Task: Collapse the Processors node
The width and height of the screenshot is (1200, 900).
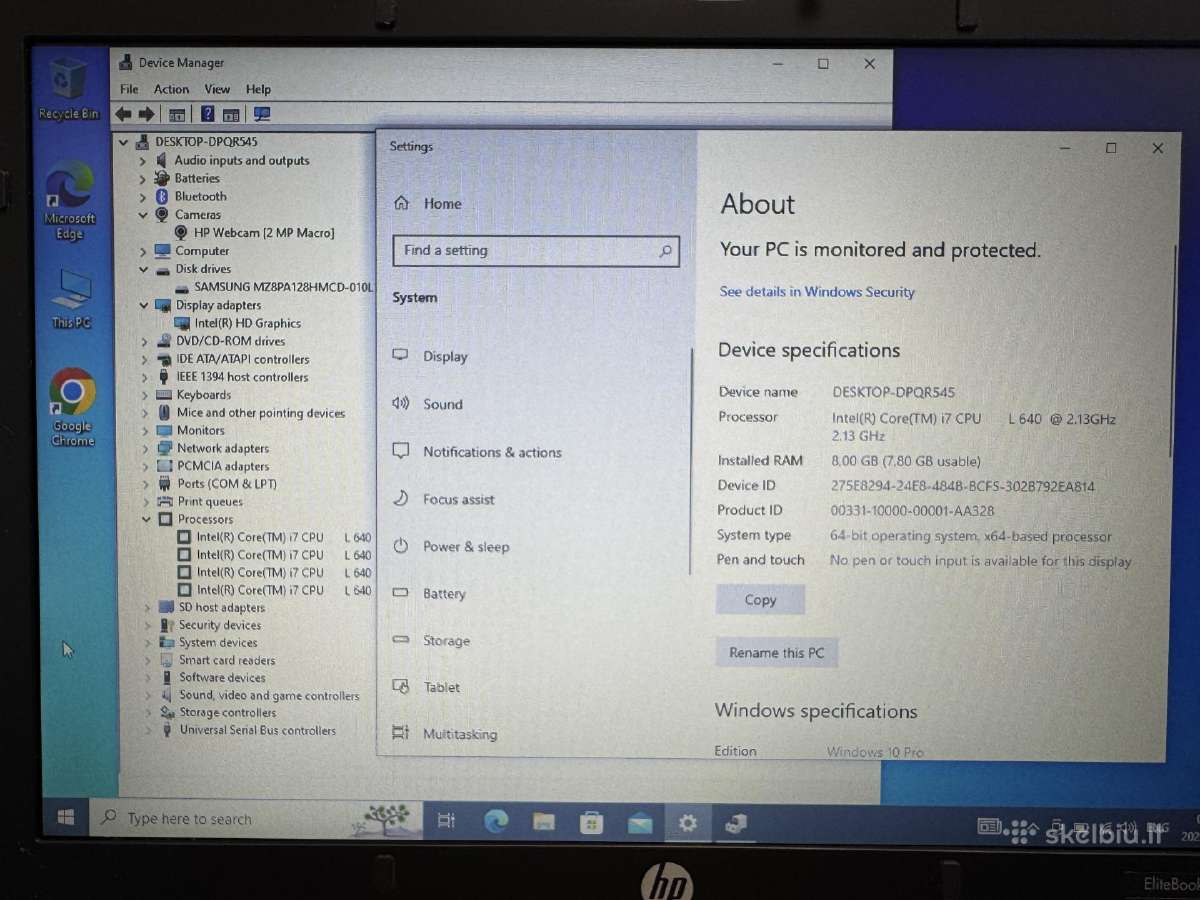Action: click(146, 519)
